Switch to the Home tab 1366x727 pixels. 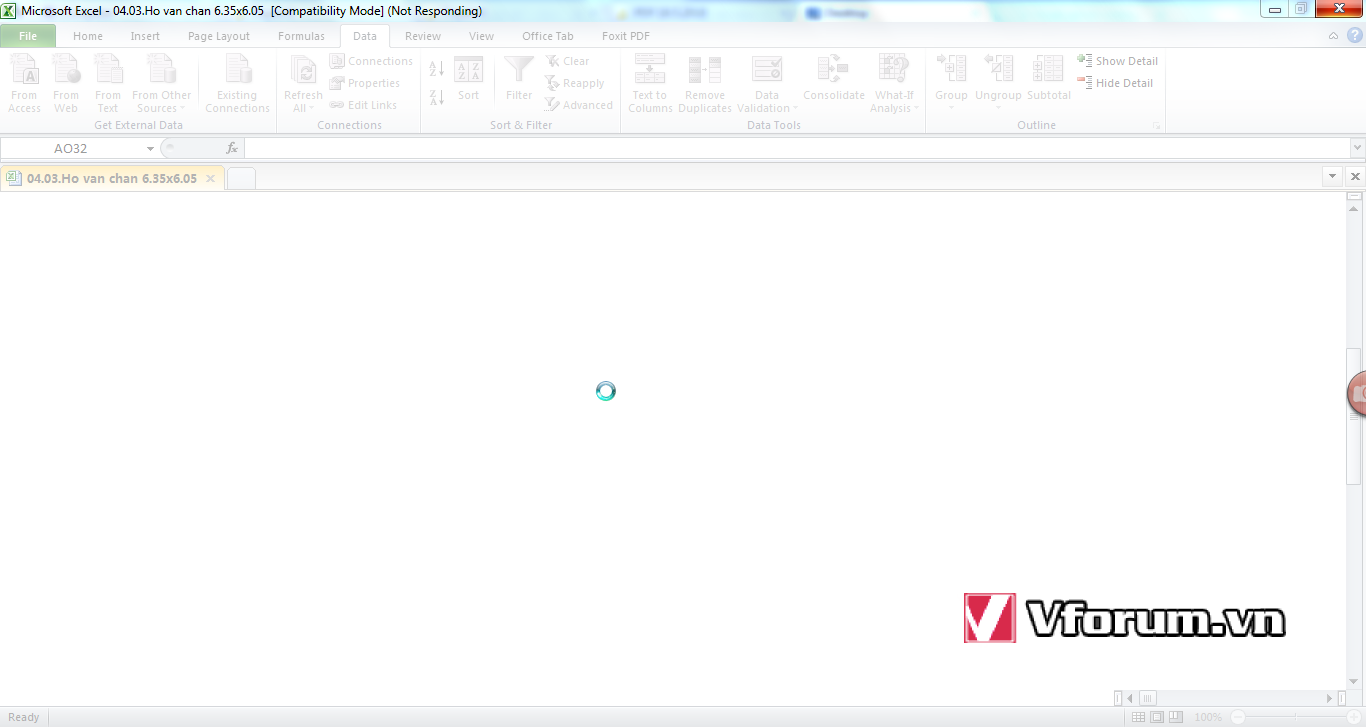pos(88,36)
